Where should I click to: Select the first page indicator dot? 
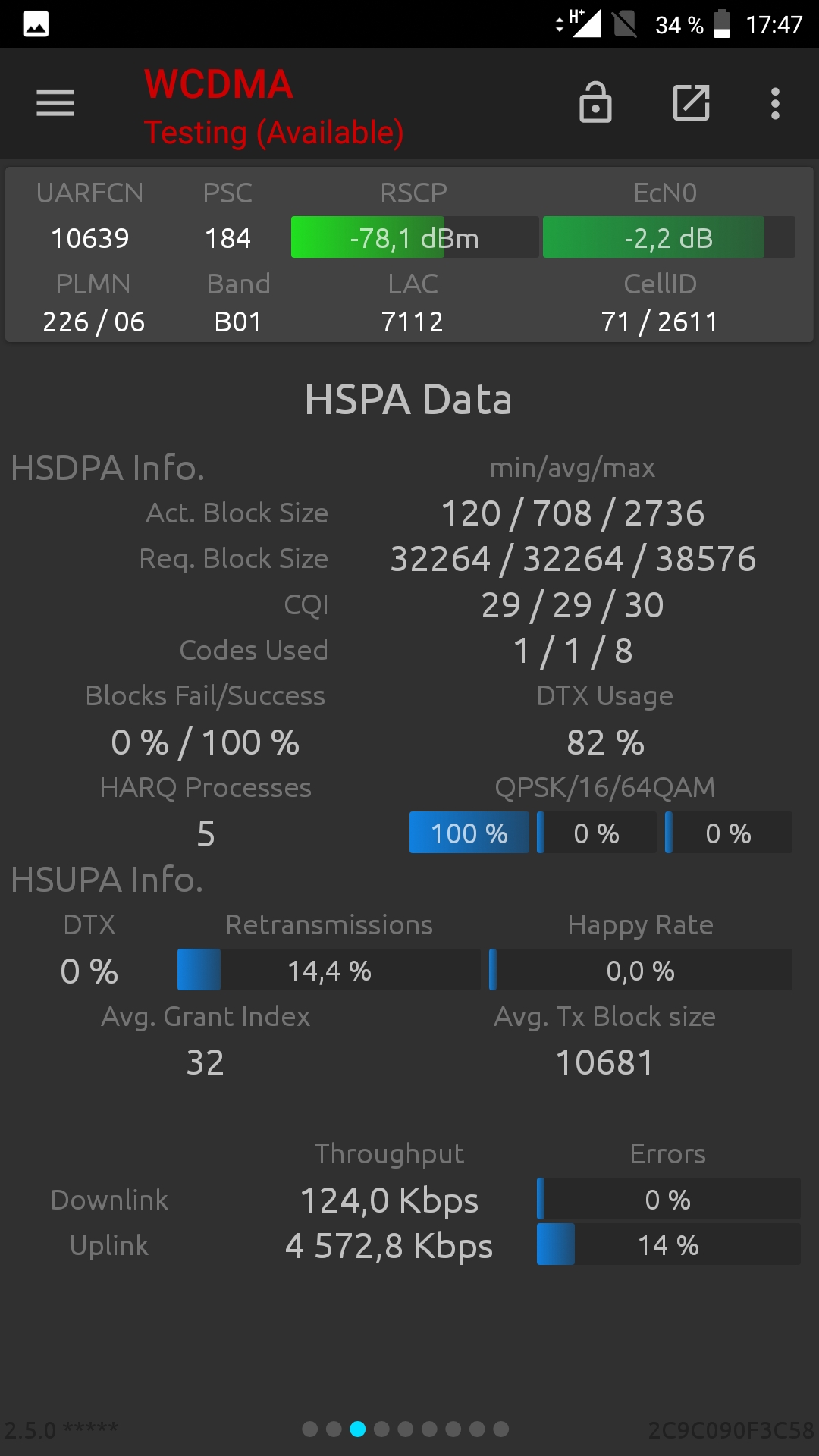tap(309, 1429)
